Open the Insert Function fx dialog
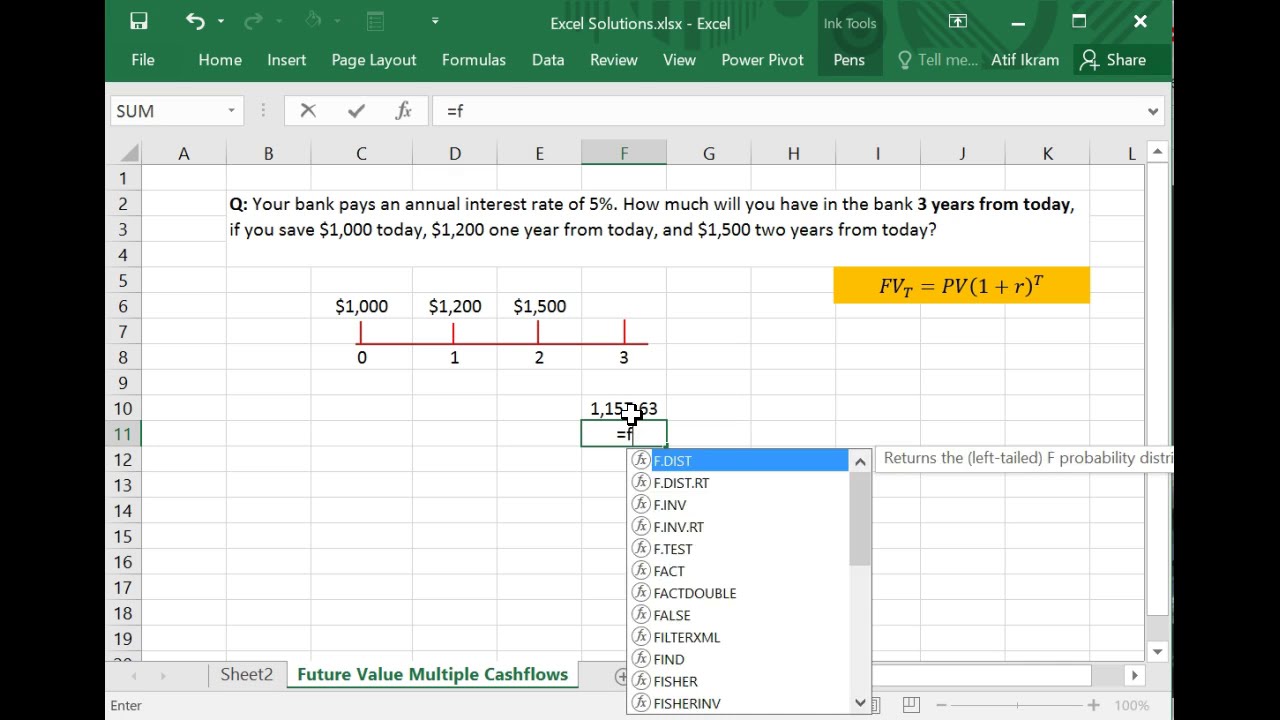 403,111
